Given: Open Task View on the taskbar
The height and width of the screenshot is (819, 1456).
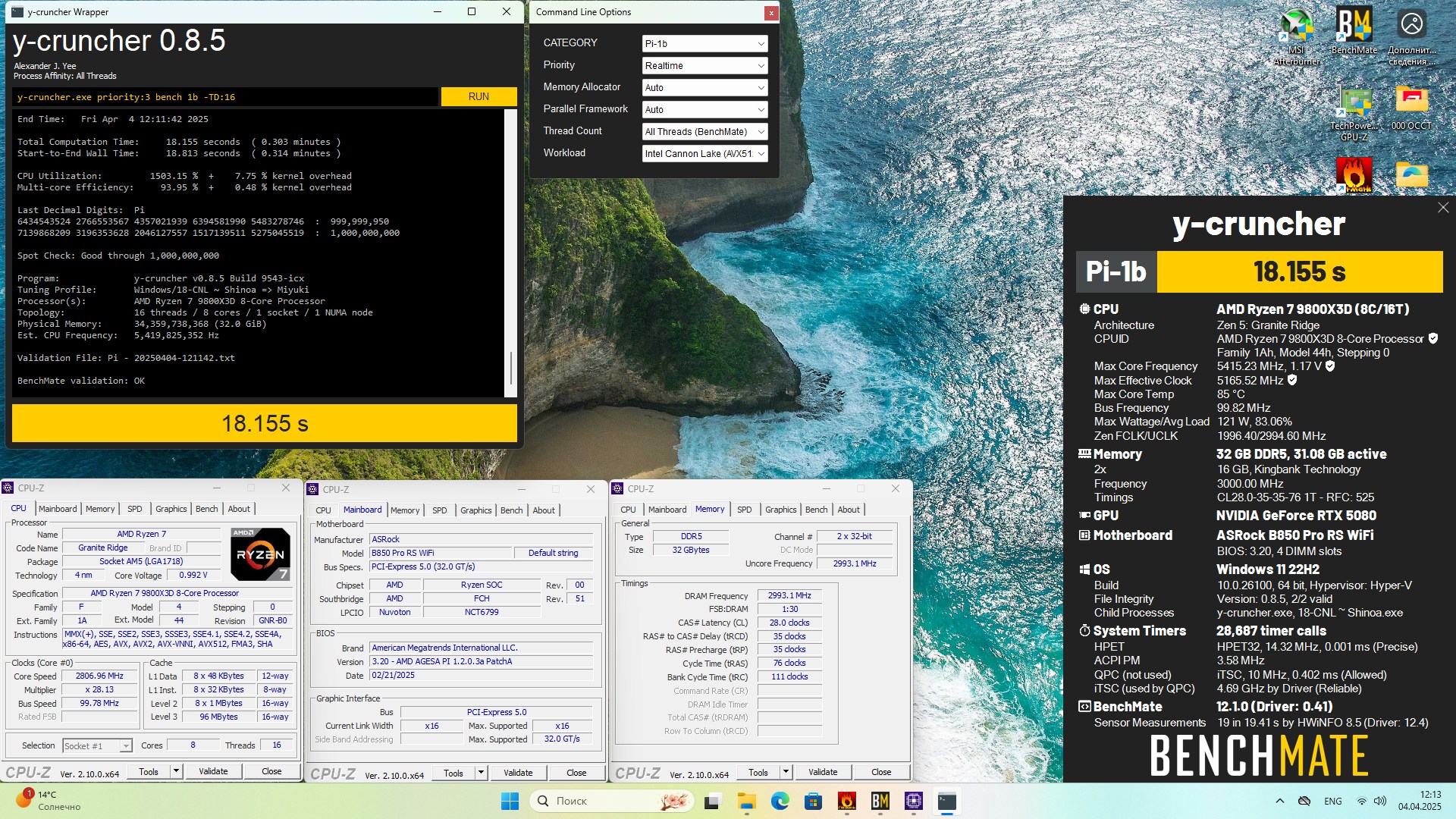Looking at the screenshot, I should click(713, 801).
